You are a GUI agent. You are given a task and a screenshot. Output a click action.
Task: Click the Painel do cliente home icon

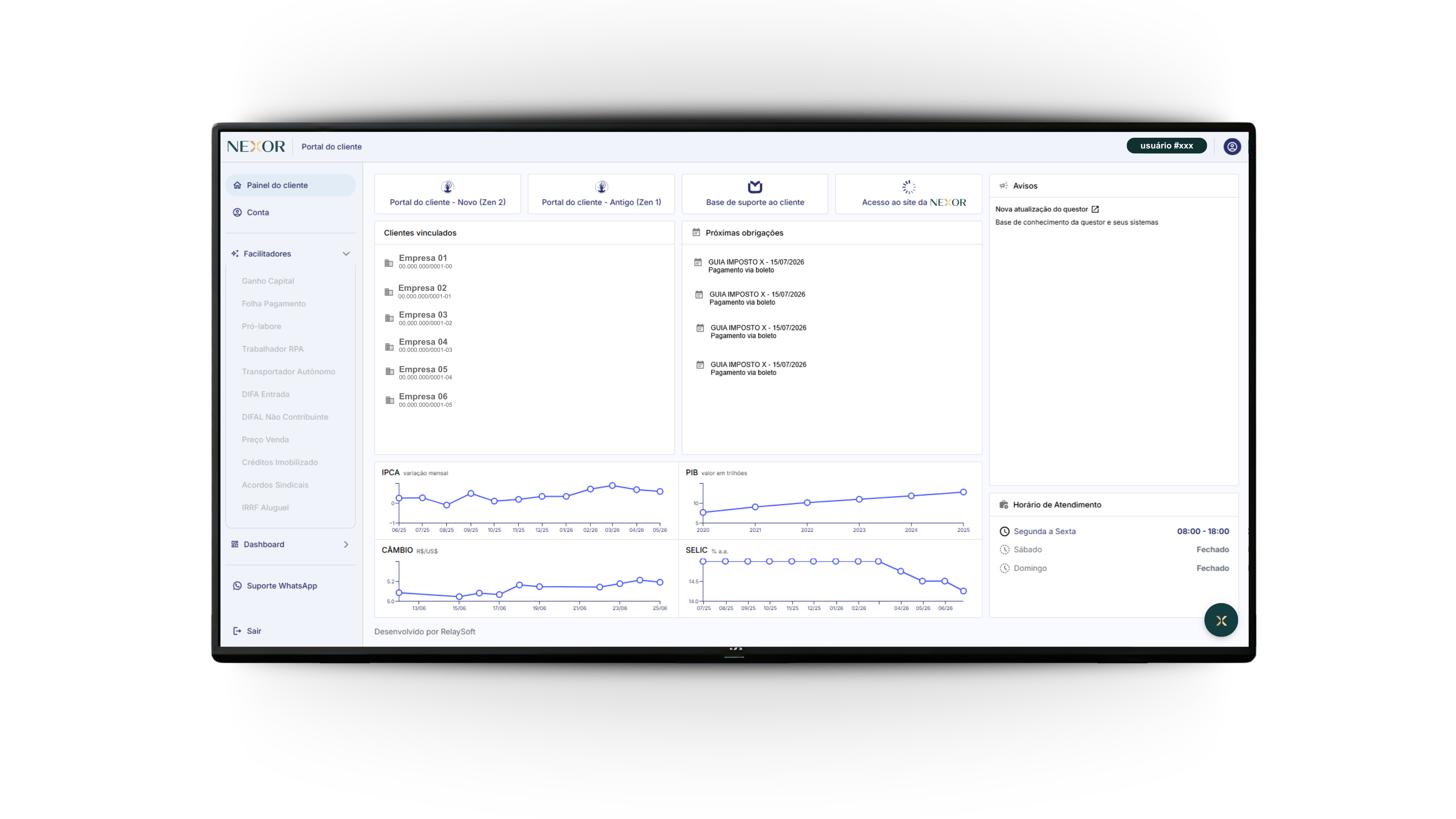click(237, 186)
